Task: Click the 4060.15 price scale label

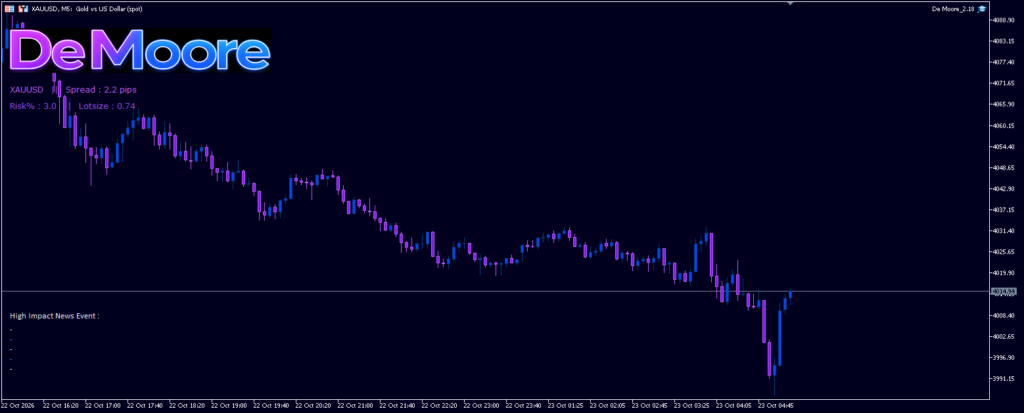Action: (x=1003, y=125)
